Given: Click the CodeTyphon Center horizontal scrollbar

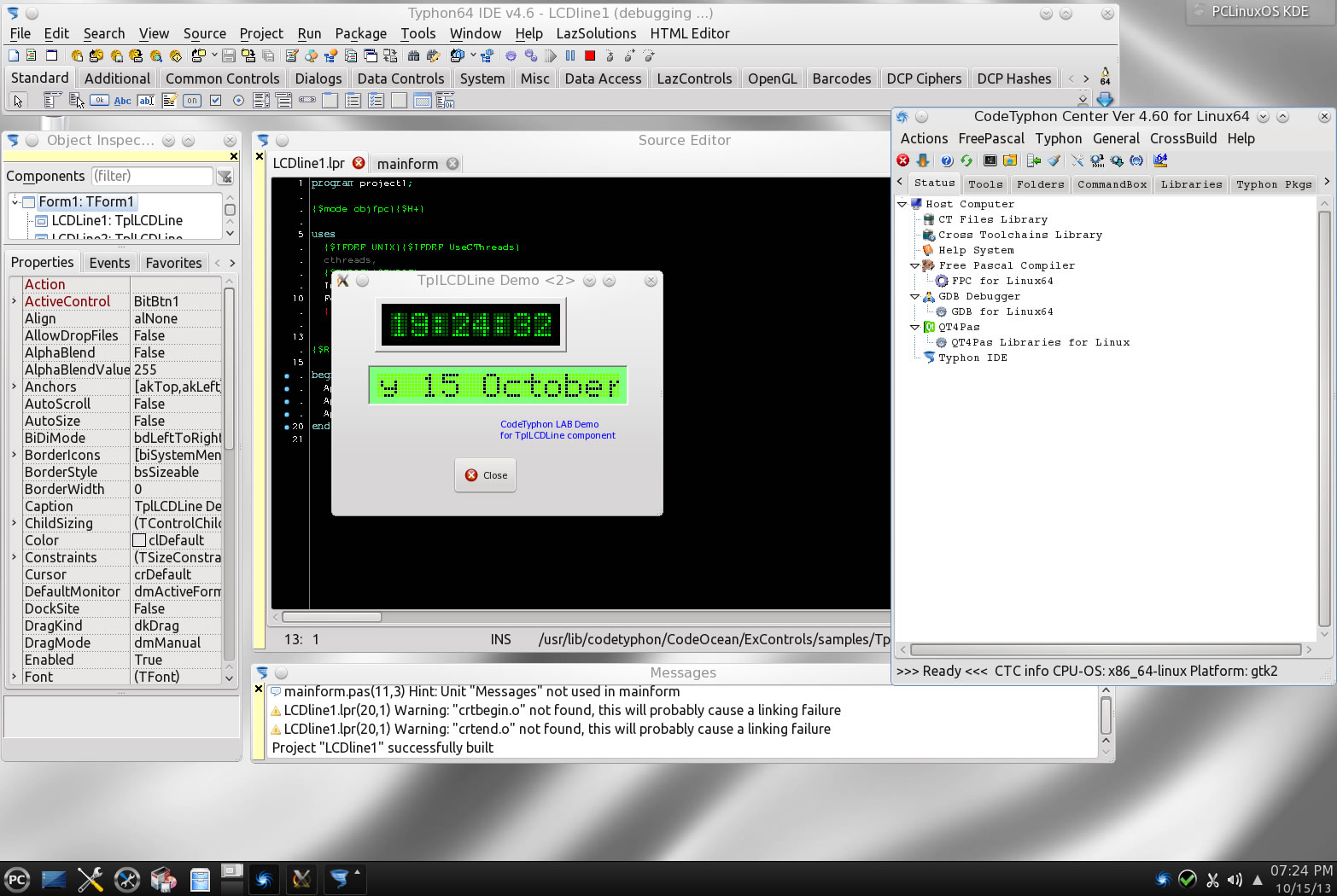Looking at the screenshot, I should coord(1106,649).
